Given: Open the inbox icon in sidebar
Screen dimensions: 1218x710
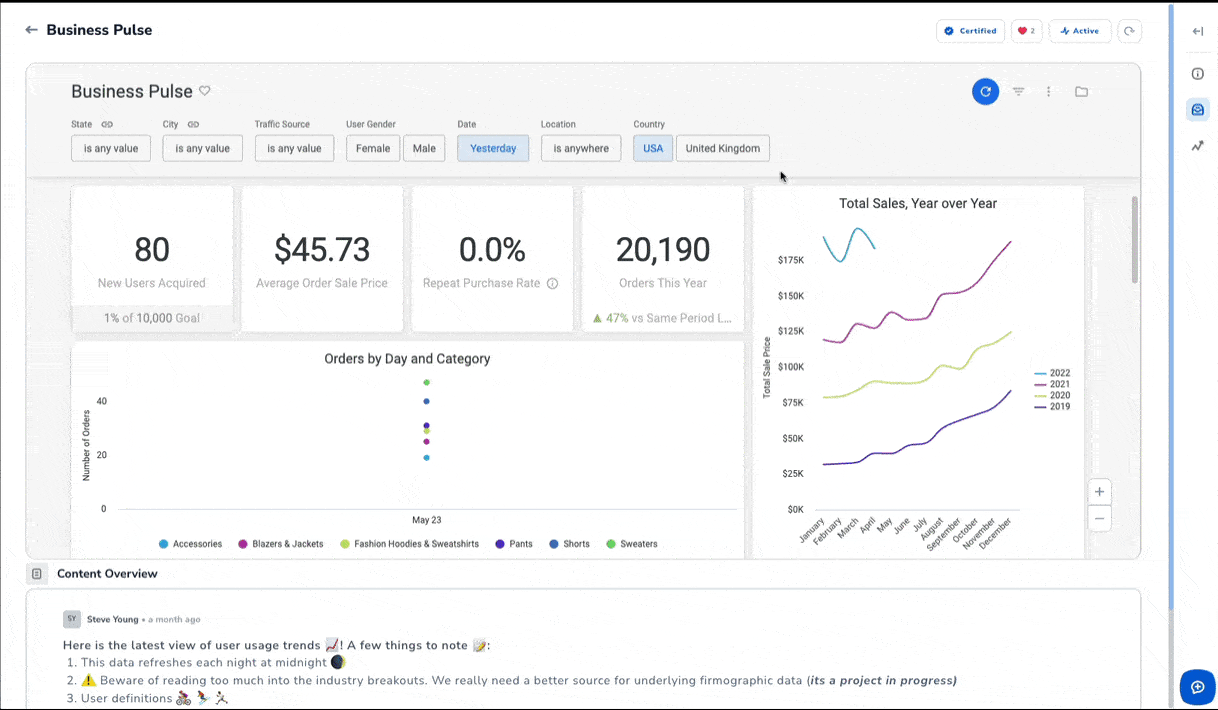Looking at the screenshot, I should (1198, 110).
